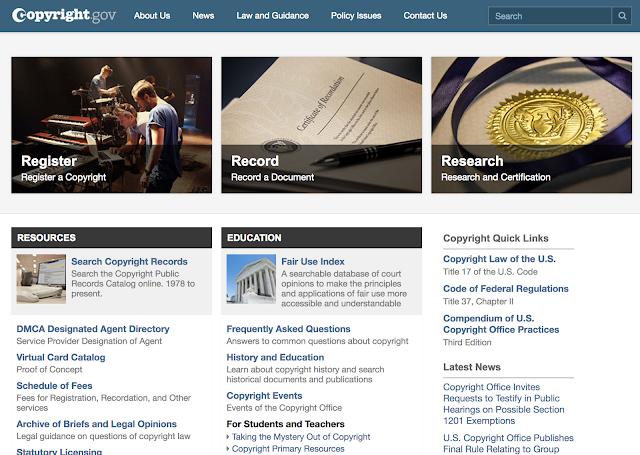Open Code of Federal Regulations link
Image resolution: width=640 pixels, height=455 pixels.
point(506,289)
